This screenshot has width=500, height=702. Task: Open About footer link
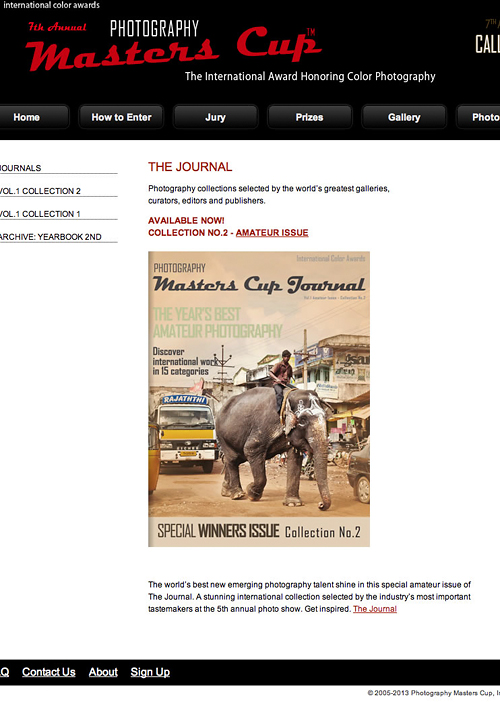(103, 672)
